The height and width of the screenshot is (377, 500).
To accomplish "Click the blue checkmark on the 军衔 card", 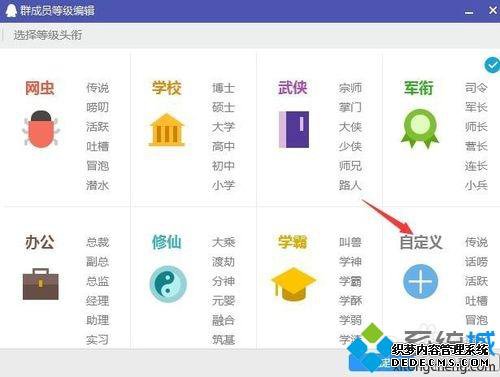I will (x=492, y=65).
